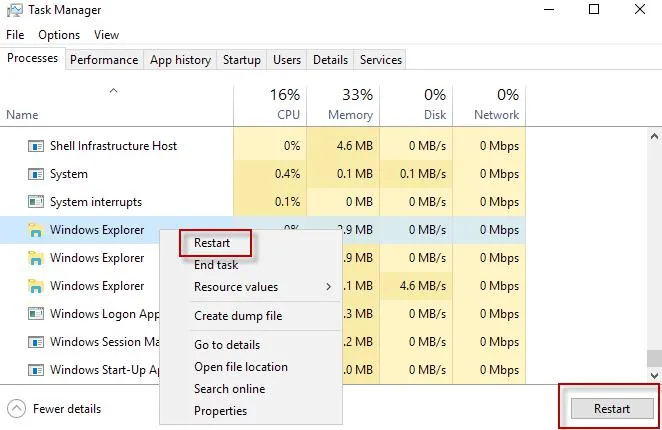
Task: Switch to the Services tab
Action: click(381, 60)
